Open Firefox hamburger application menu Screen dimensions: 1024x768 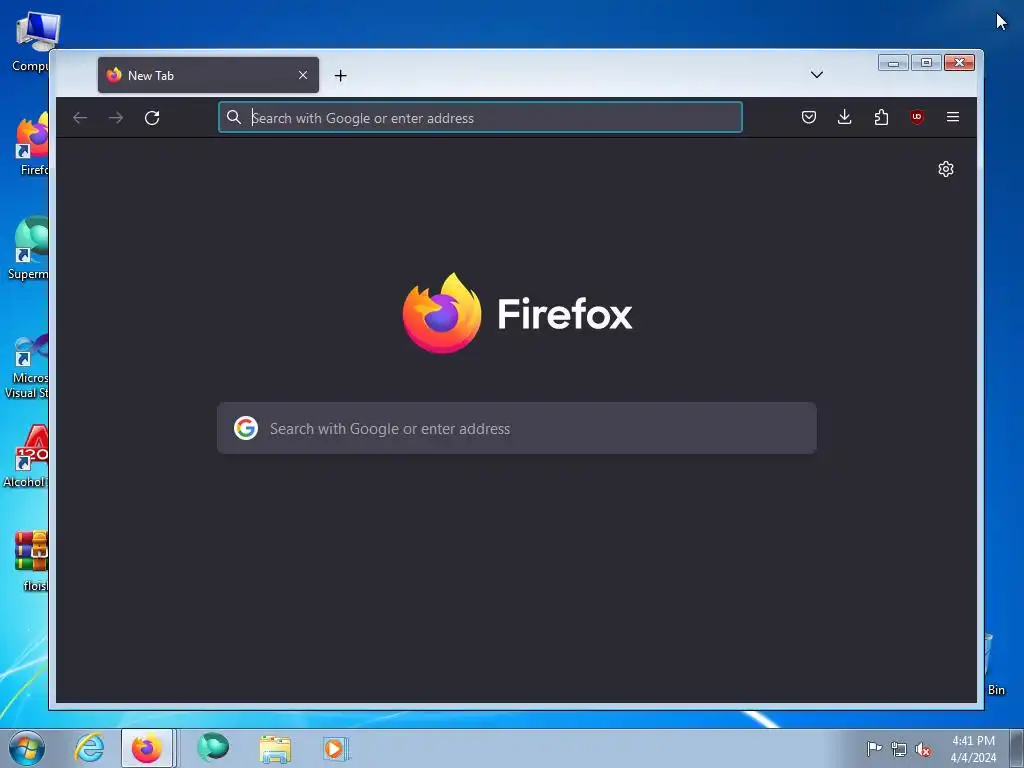953,117
